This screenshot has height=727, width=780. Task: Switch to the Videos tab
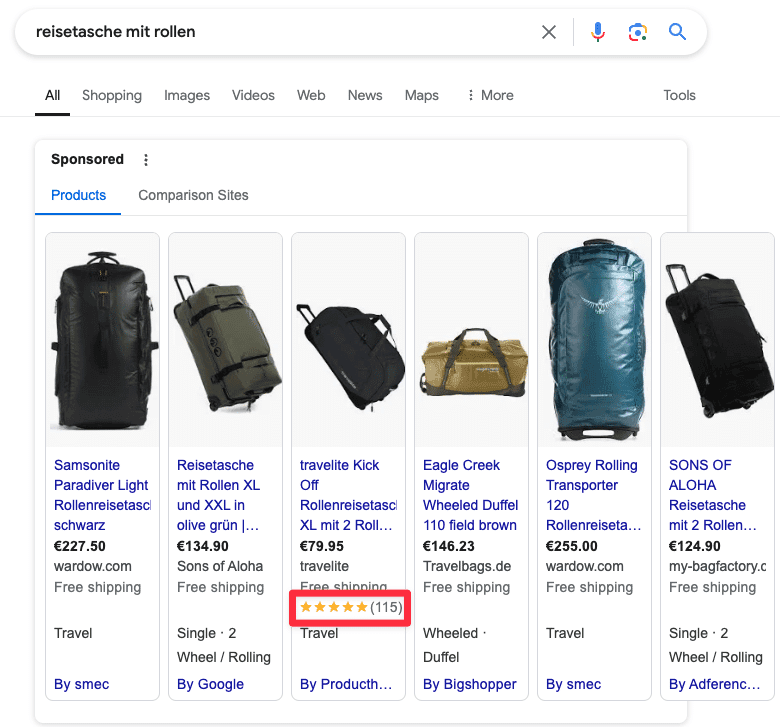point(253,95)
